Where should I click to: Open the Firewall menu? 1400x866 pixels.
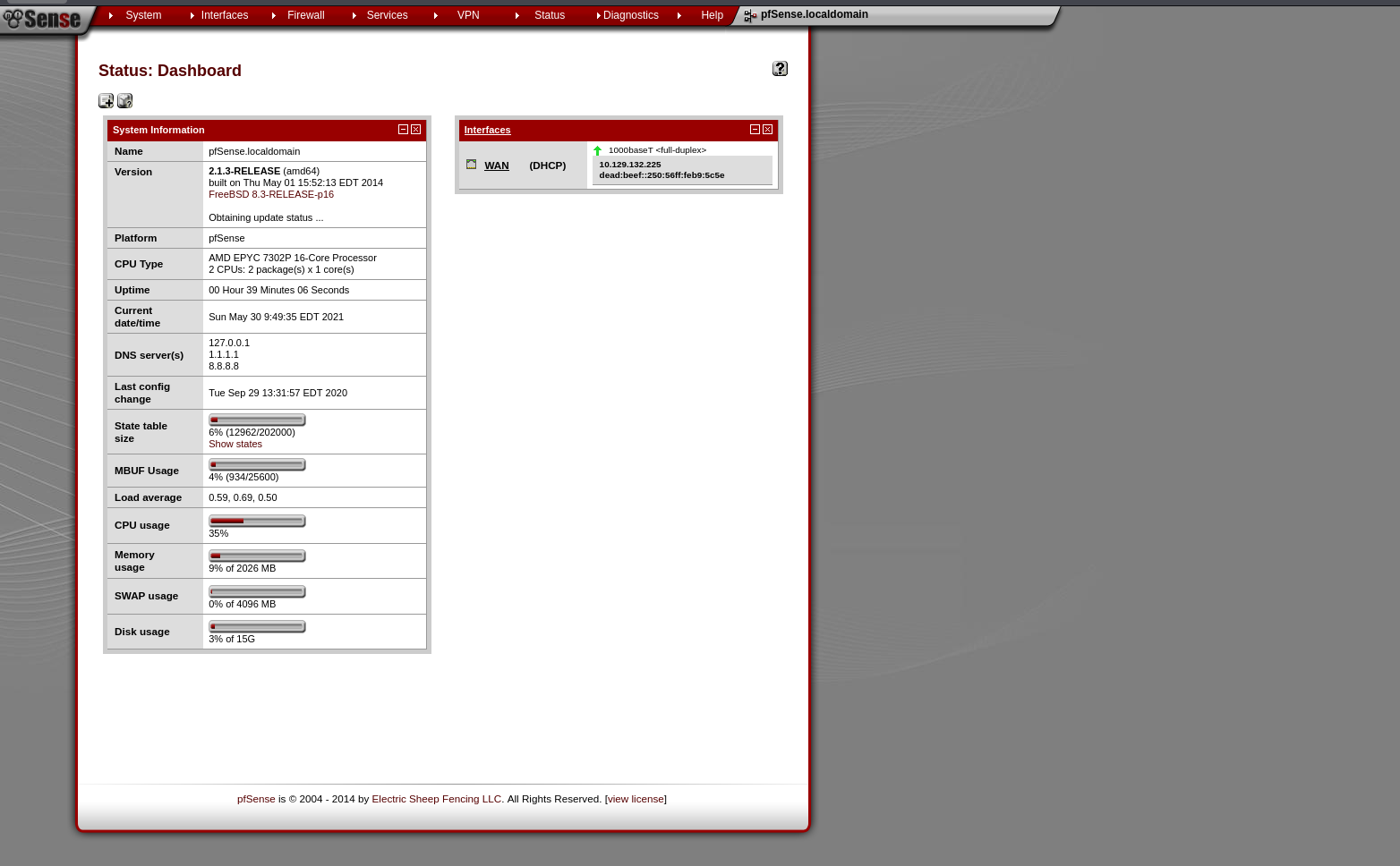coord(306,15)
